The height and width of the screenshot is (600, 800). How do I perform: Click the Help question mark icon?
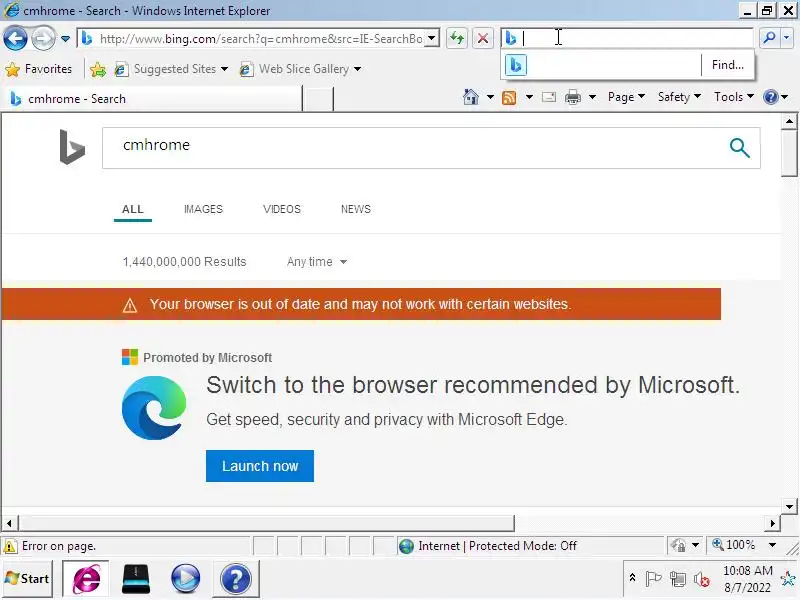(771, 97)
